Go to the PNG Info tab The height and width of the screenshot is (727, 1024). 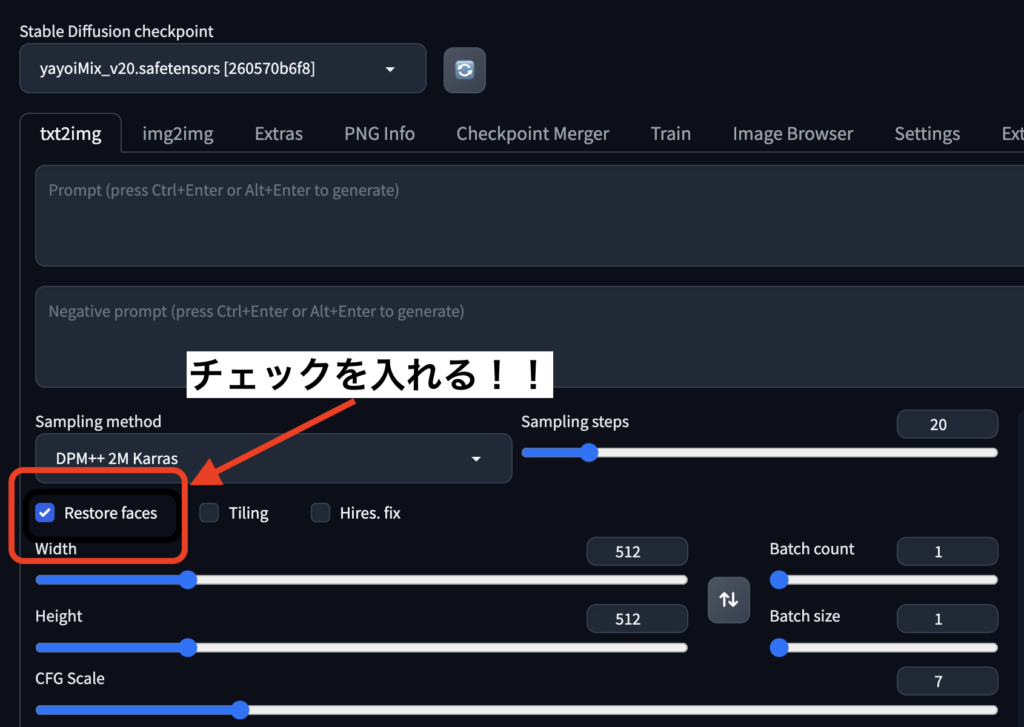pyautogui.click(x=379, y=134)
